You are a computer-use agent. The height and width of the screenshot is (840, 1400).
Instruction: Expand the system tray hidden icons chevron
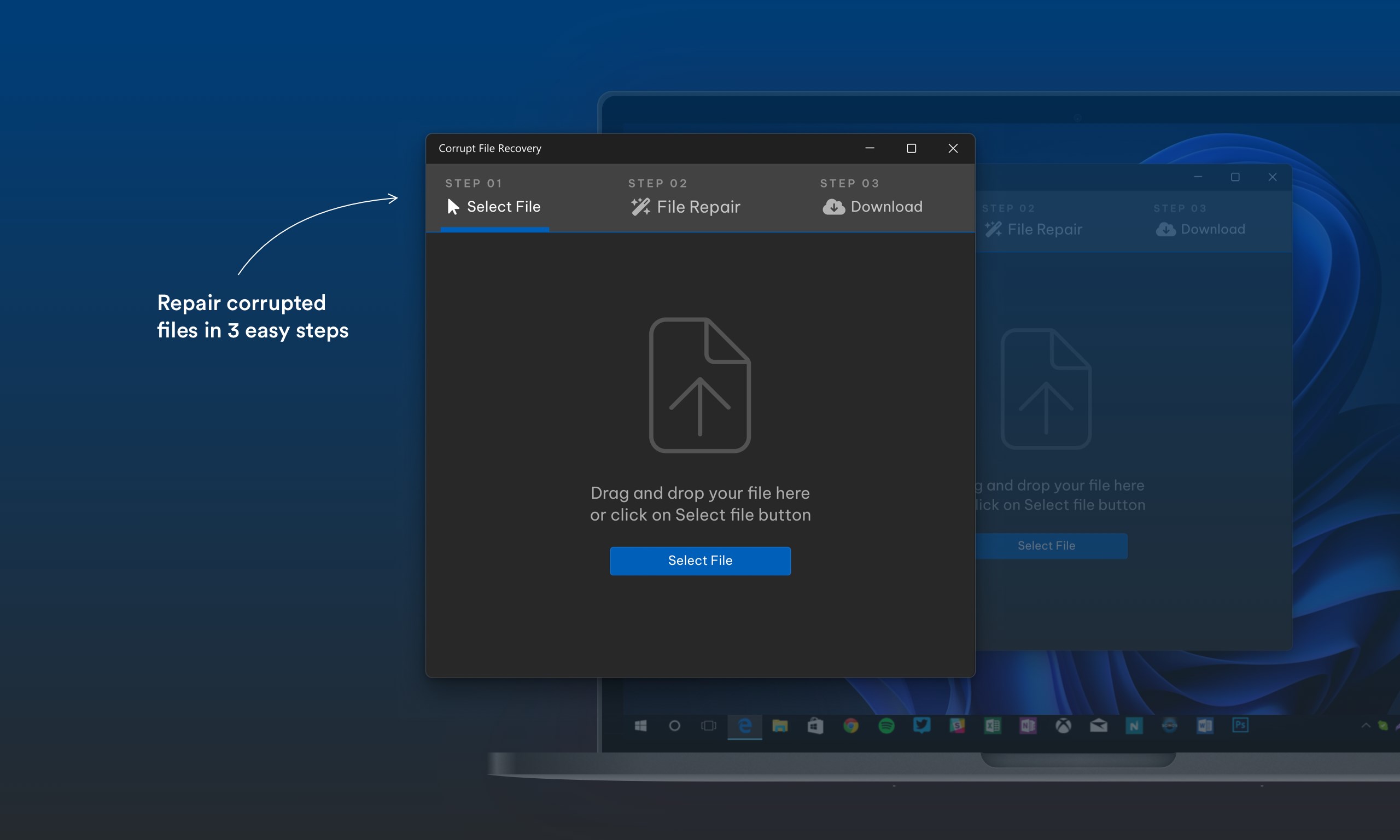[1366, 725]
